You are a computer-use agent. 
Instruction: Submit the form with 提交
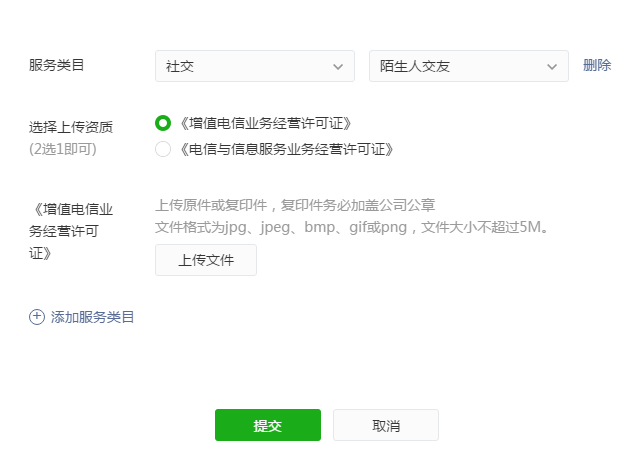pos(268,425)
